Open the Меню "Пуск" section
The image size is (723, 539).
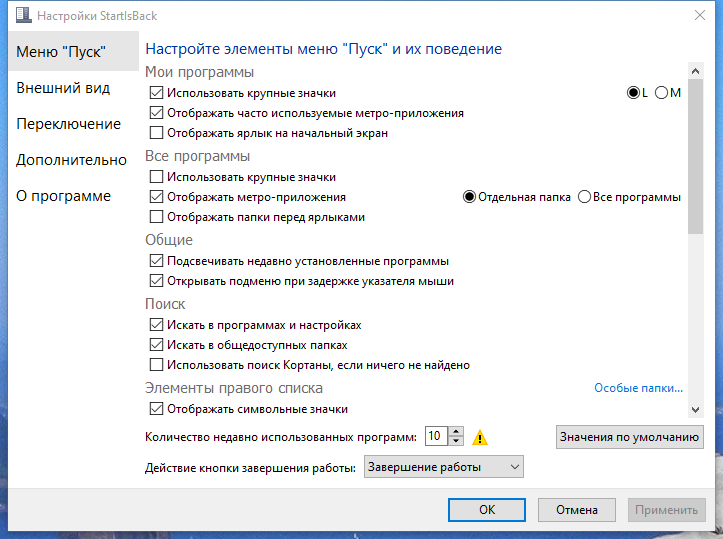point(73,51)
